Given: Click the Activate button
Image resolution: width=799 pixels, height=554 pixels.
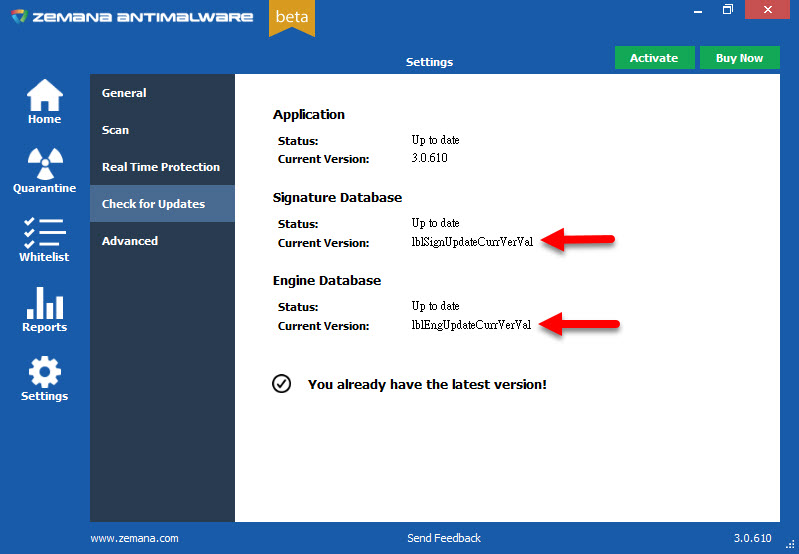Looking at the screenshot, I should click(654, 58).
